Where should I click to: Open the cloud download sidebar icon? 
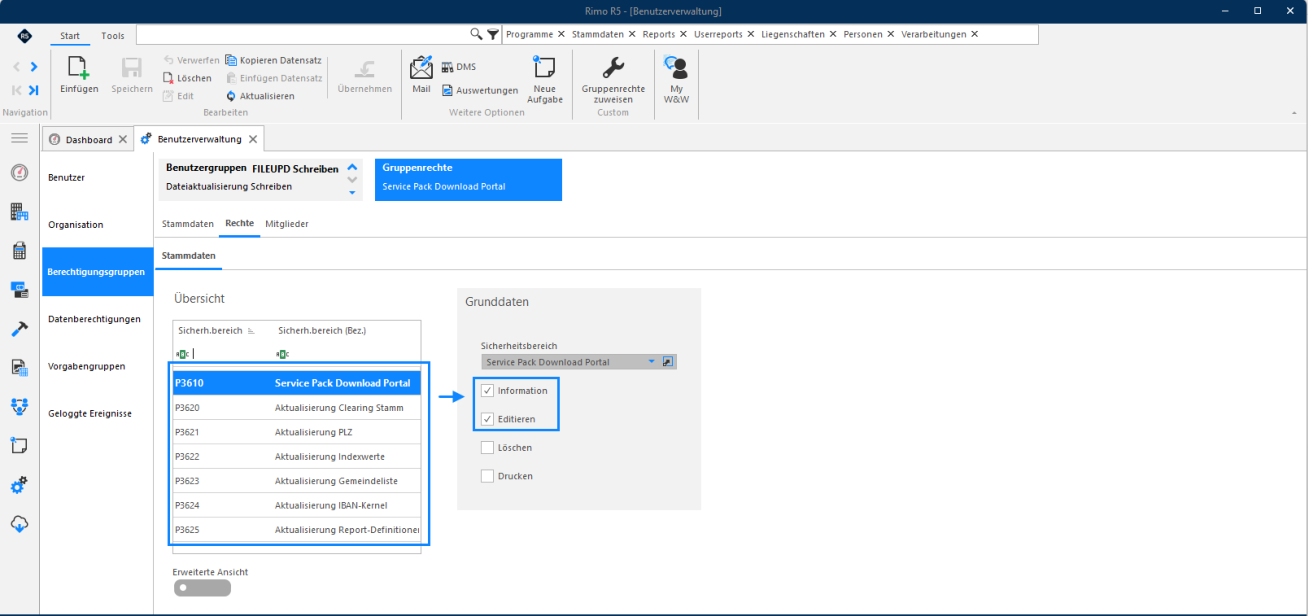pyautogui.click(x=19, y=524)
